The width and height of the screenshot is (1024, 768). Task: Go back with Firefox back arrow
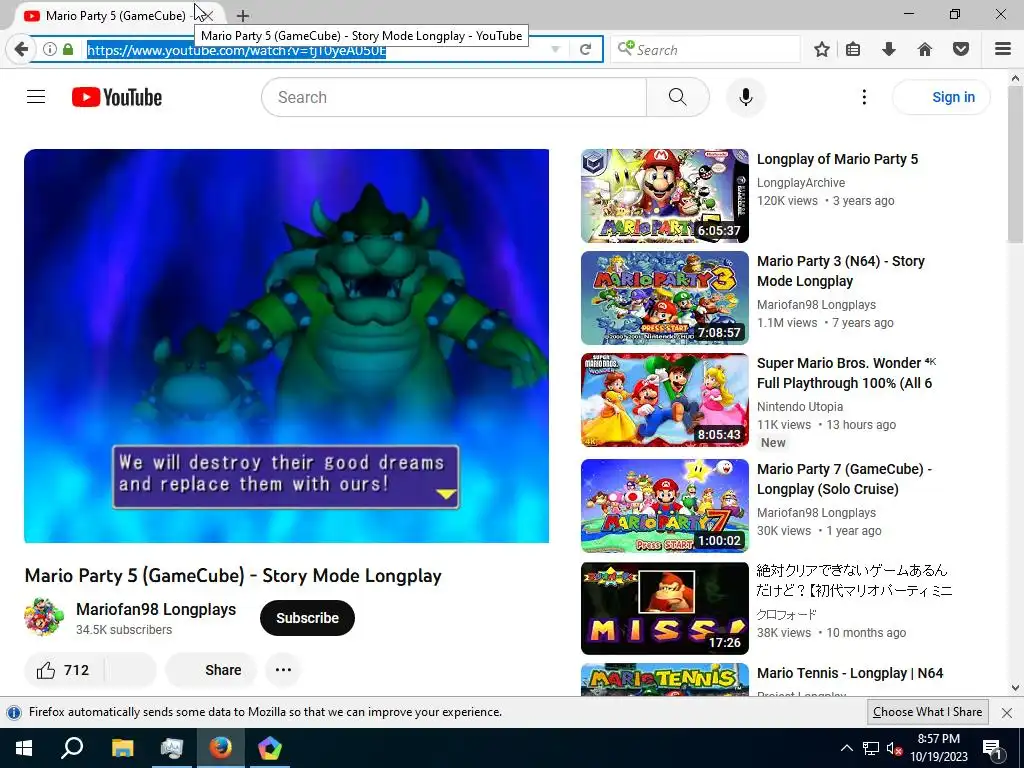pos(21,49)
